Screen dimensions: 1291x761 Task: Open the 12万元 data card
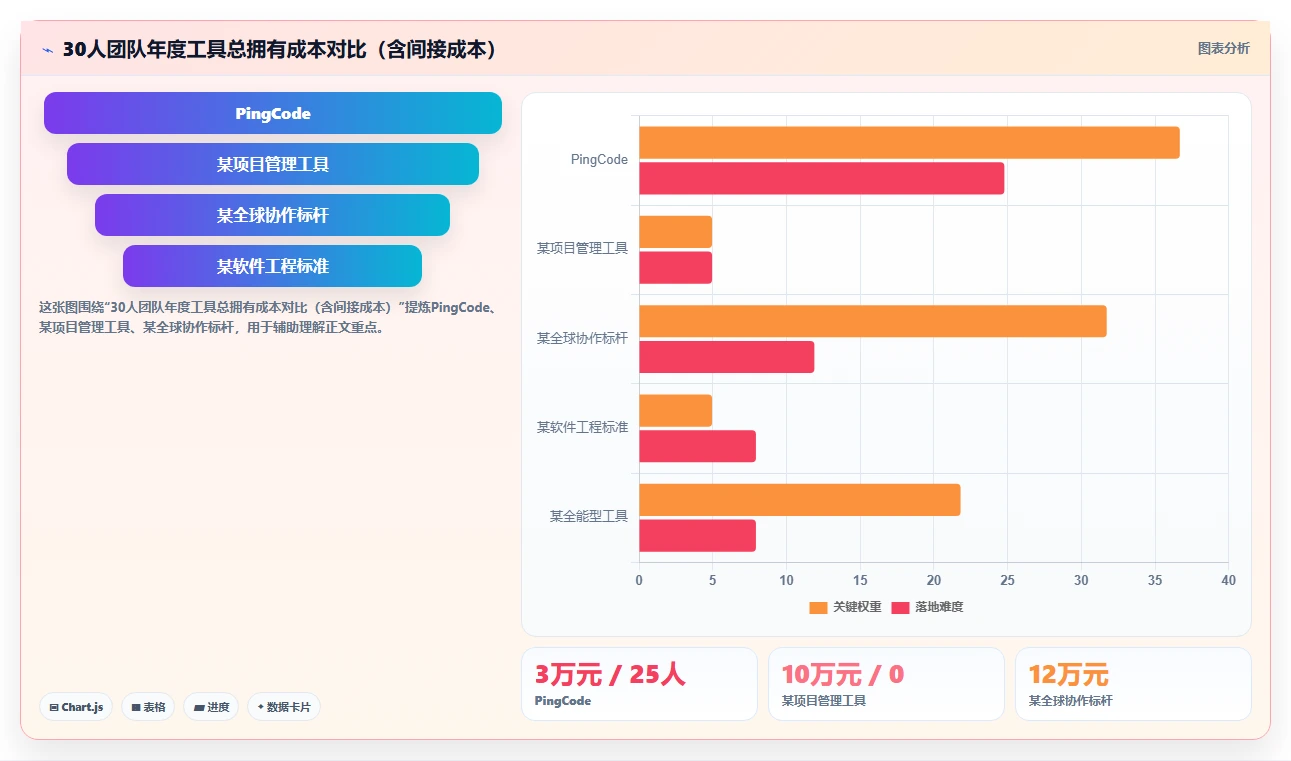[x=1133, y=684]
